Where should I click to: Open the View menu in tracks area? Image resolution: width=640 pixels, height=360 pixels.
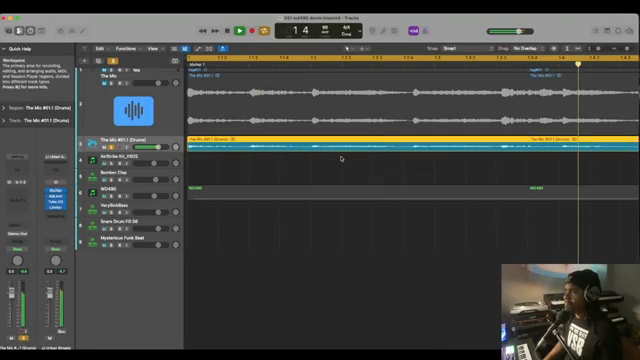(x=155, y=49)
